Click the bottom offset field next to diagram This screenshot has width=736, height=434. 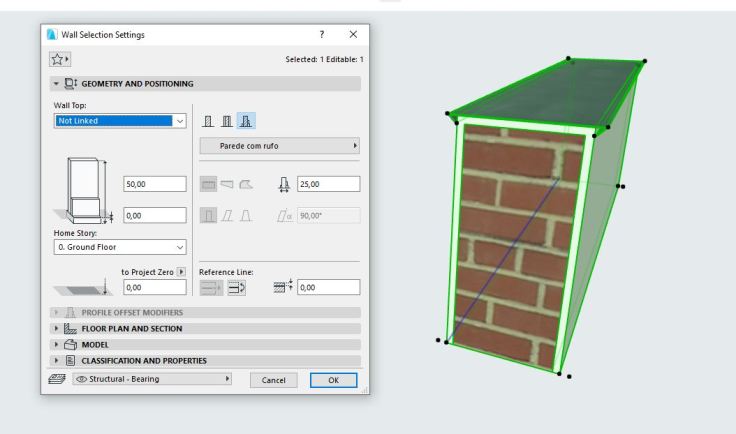155,216
